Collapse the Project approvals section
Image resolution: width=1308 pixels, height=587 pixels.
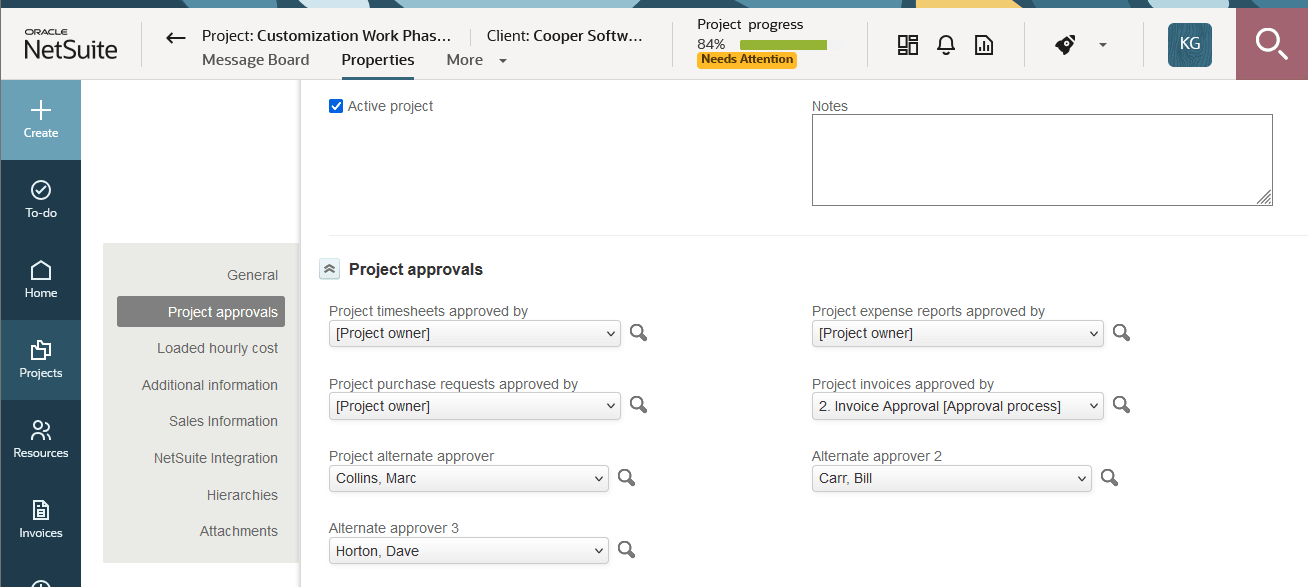(x=329, y=269)
